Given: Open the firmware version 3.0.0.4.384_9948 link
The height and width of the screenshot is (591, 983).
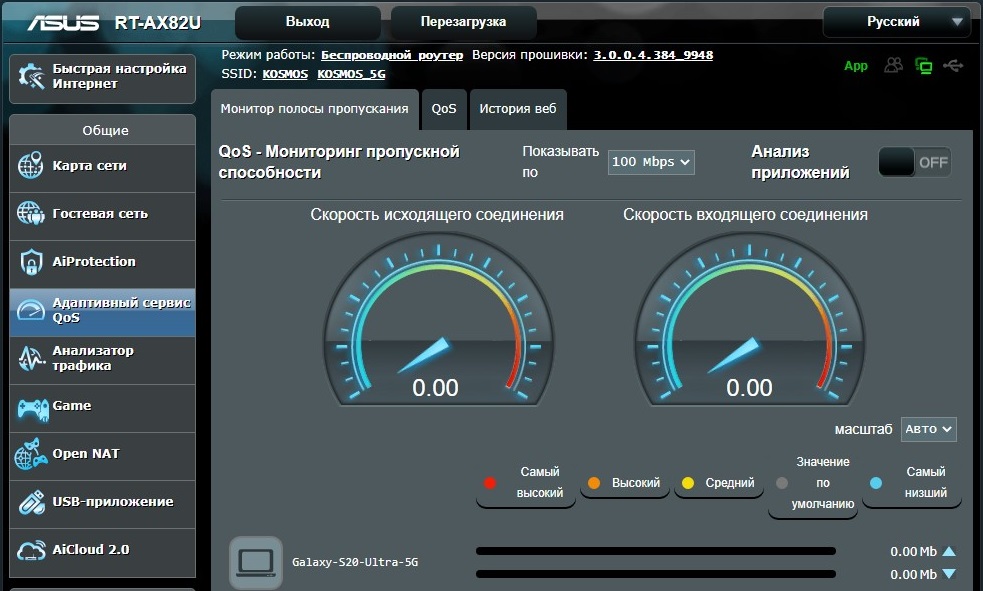Looking at the screenshot, I should 653,55.
